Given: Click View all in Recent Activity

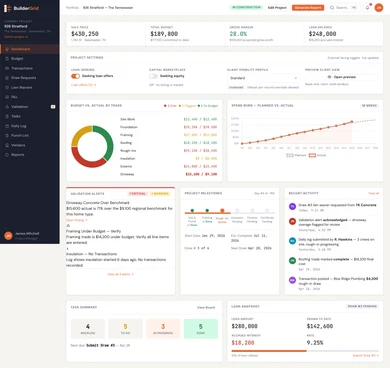Looking at the screenshot, I should pos(373,193).
